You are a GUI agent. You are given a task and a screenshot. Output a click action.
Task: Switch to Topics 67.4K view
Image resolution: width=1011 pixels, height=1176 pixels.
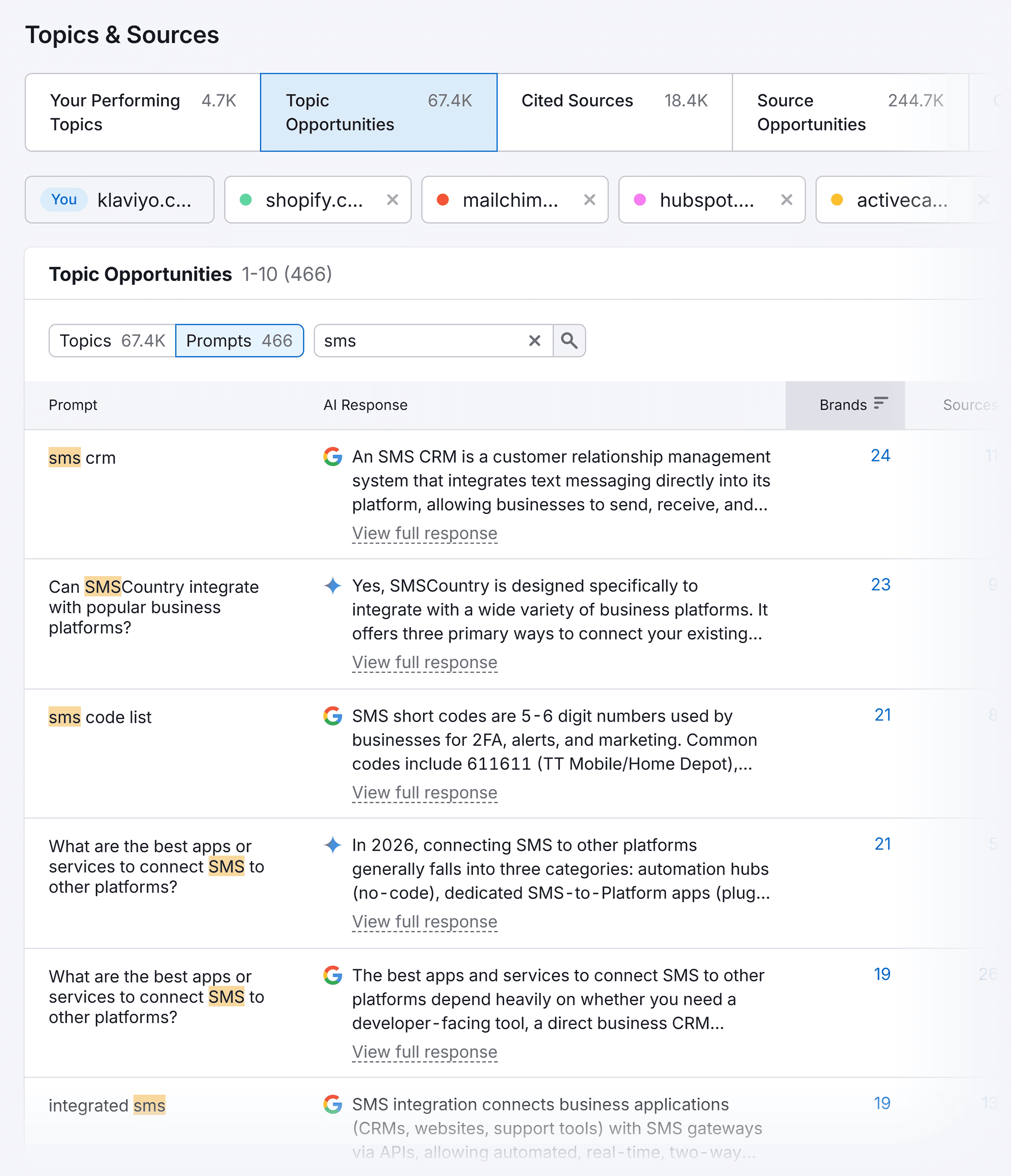point(112,341)
